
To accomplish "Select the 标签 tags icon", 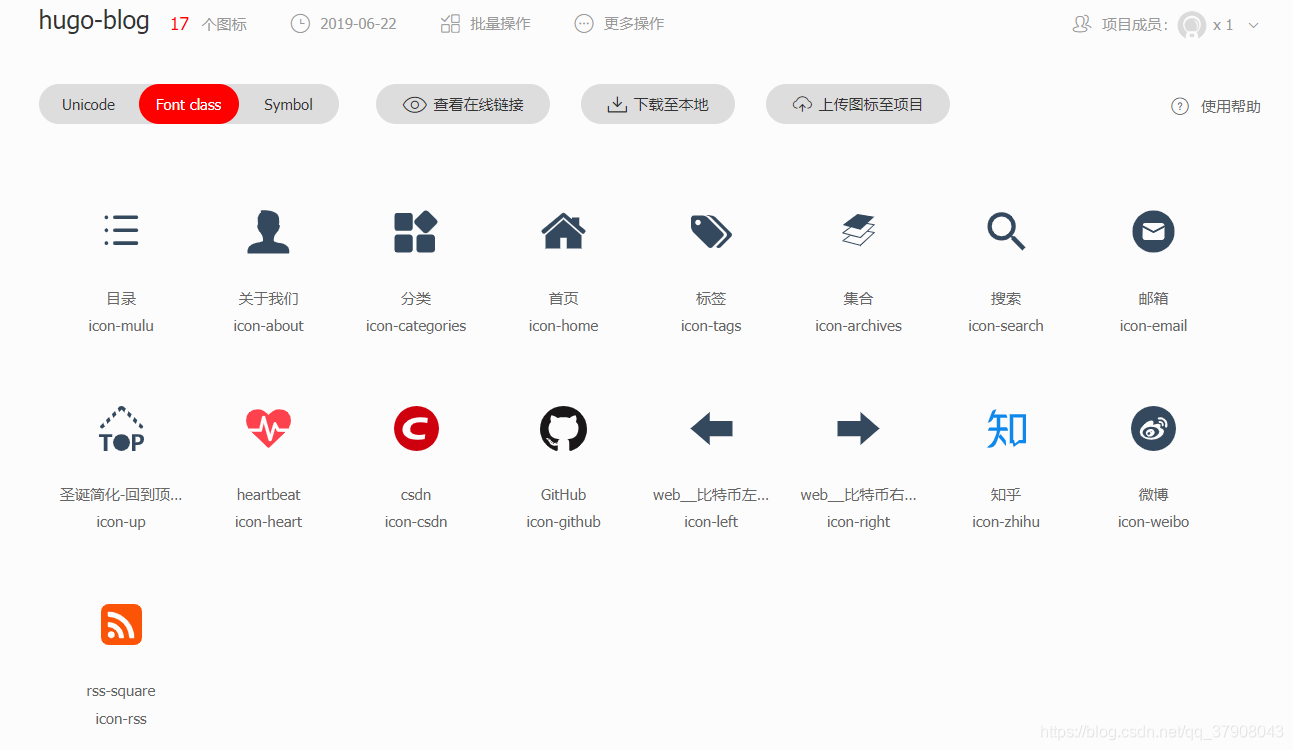I will click(x=711, y=231).
